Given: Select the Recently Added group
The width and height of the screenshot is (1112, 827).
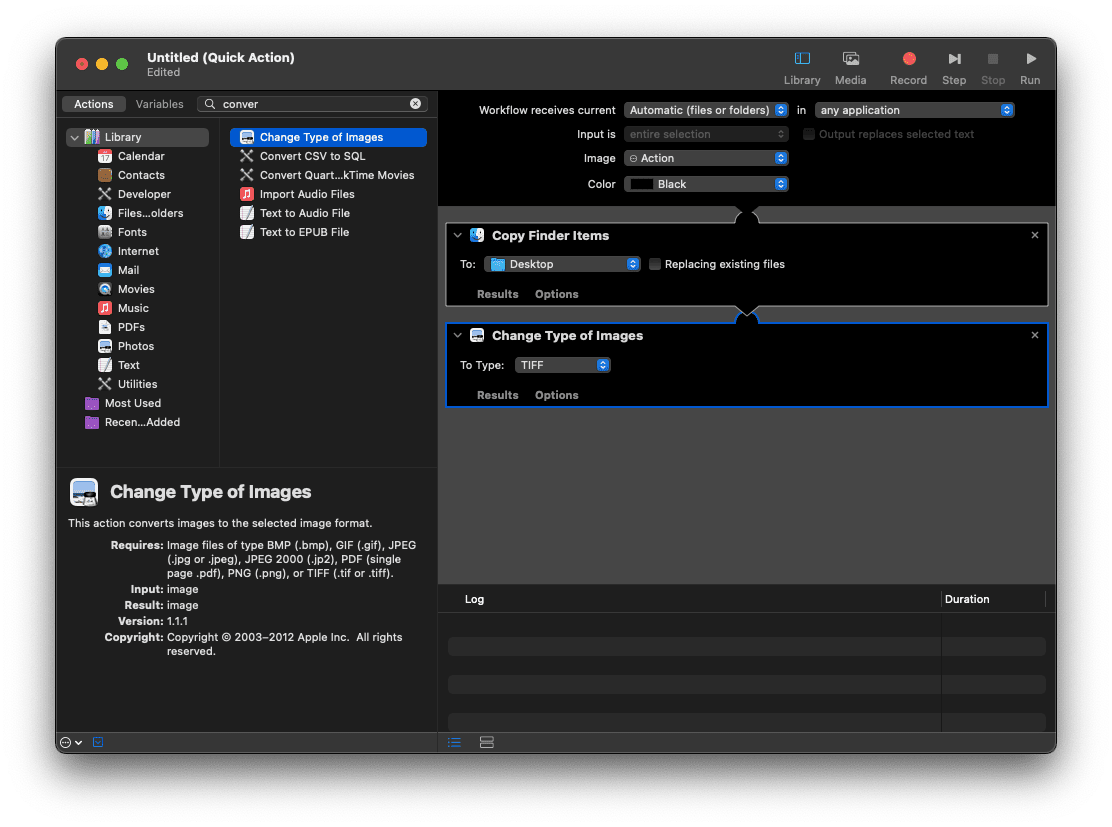Looking at the screenshot, I should (x=142, y=422).
